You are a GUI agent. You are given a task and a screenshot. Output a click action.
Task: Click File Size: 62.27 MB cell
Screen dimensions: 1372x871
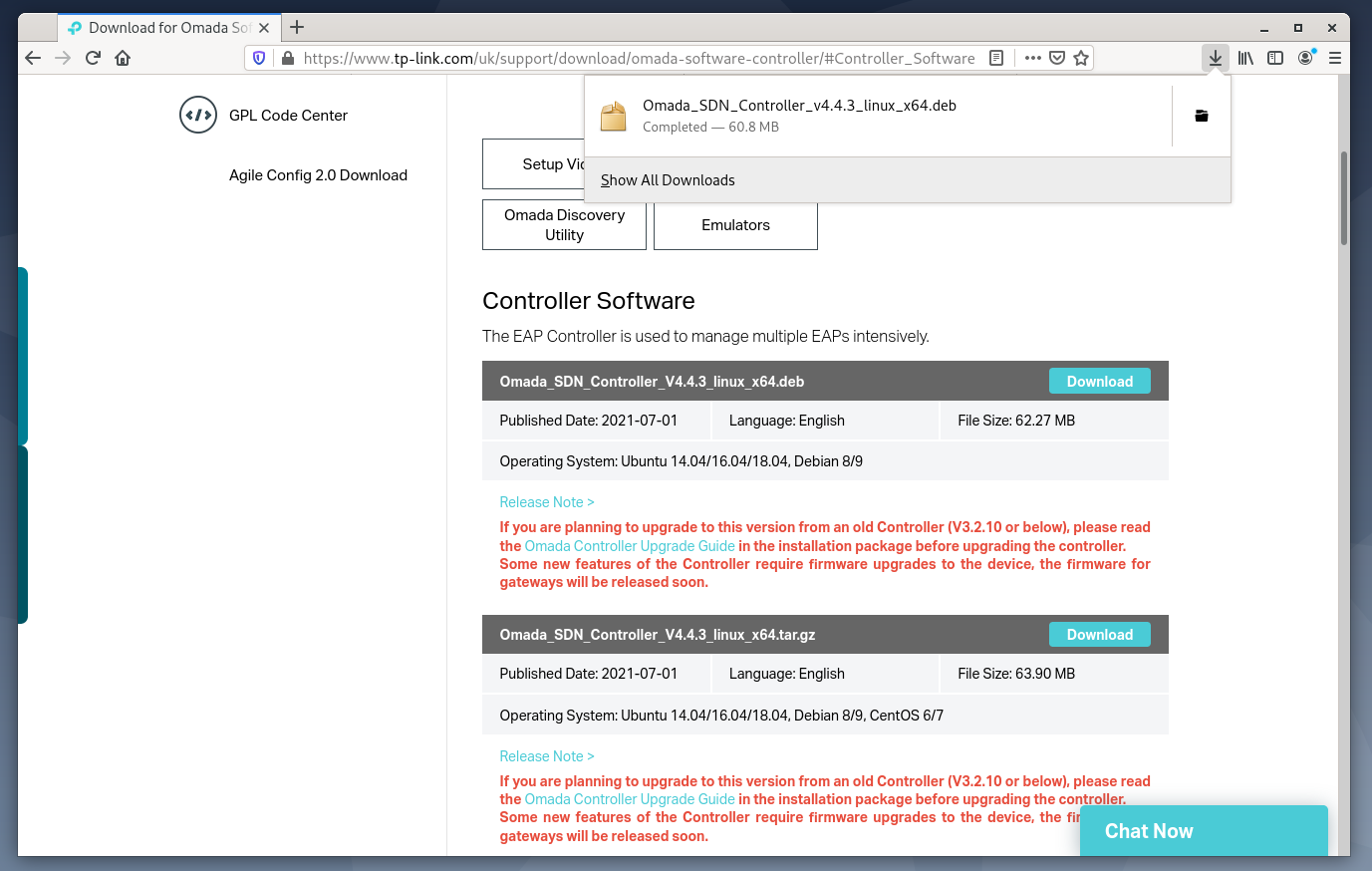(x=1054, y=421)
